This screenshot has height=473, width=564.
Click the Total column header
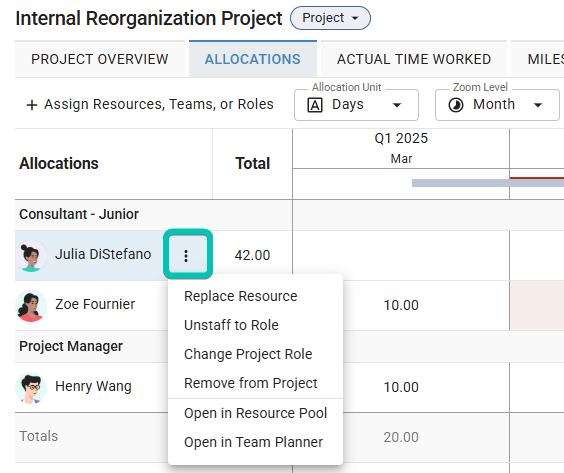[x=253, y=164]
